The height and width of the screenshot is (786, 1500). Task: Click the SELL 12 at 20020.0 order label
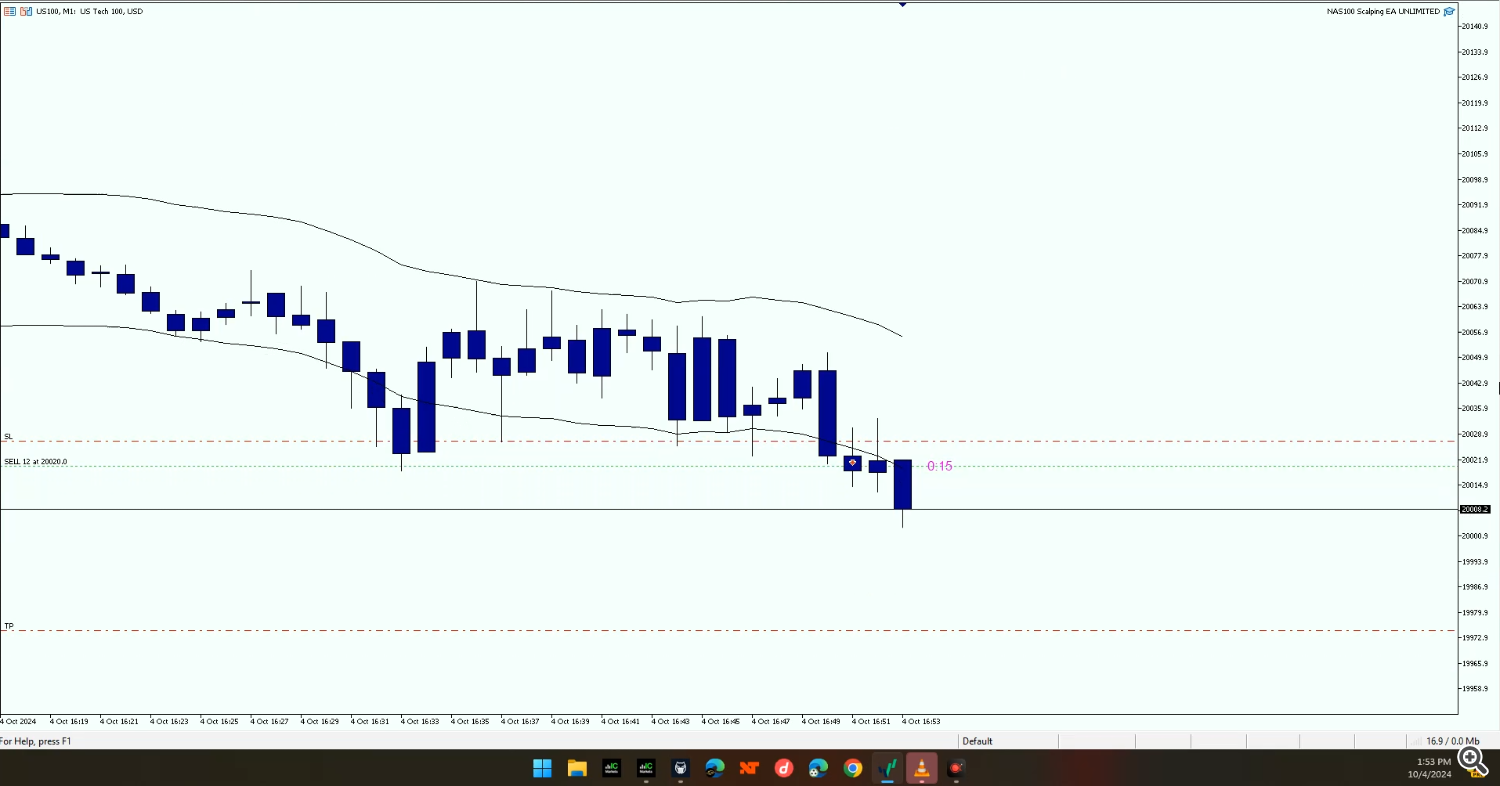[36, 461]
